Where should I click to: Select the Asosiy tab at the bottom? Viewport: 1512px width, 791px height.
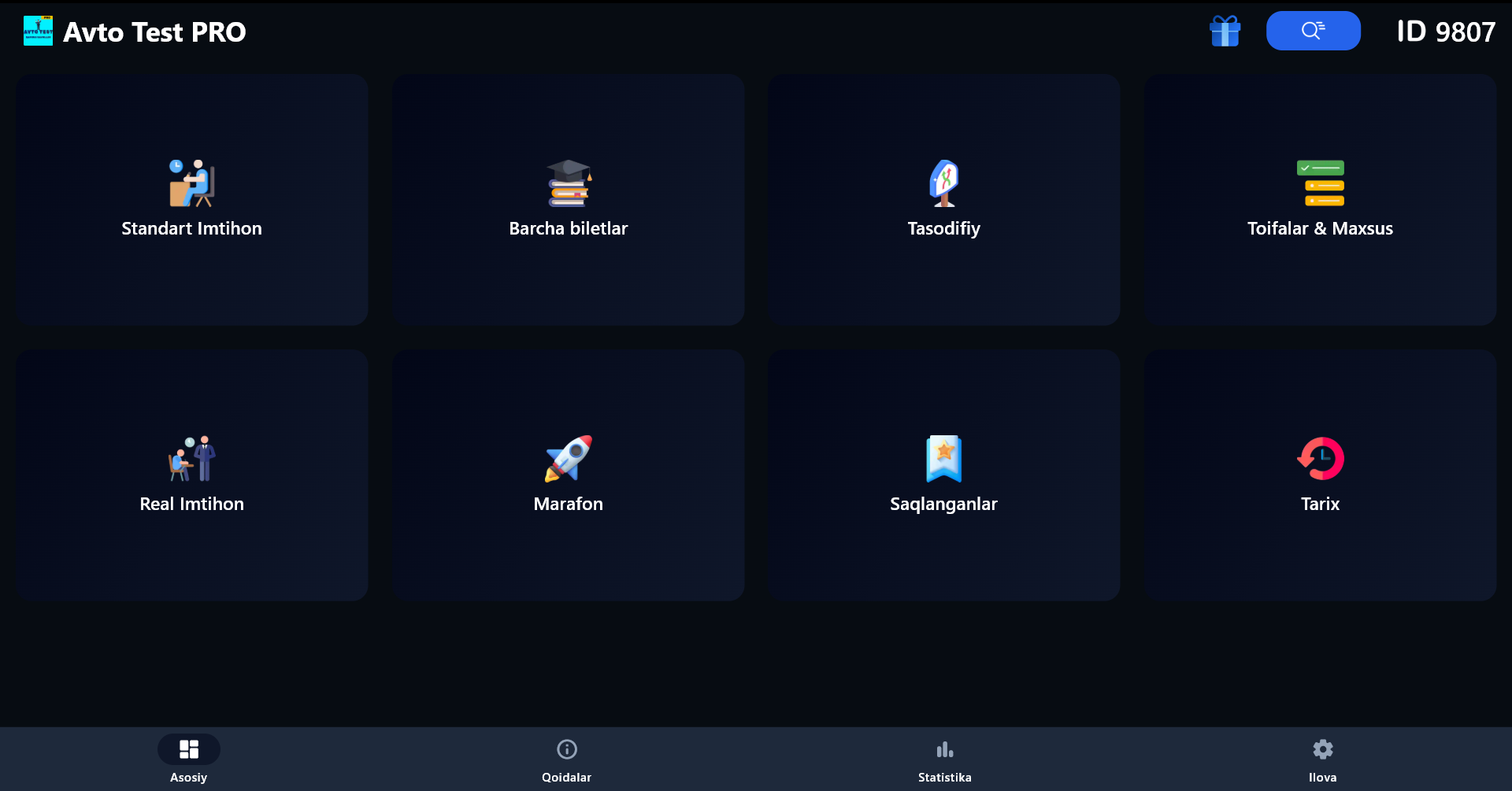[x=189, y=759]
